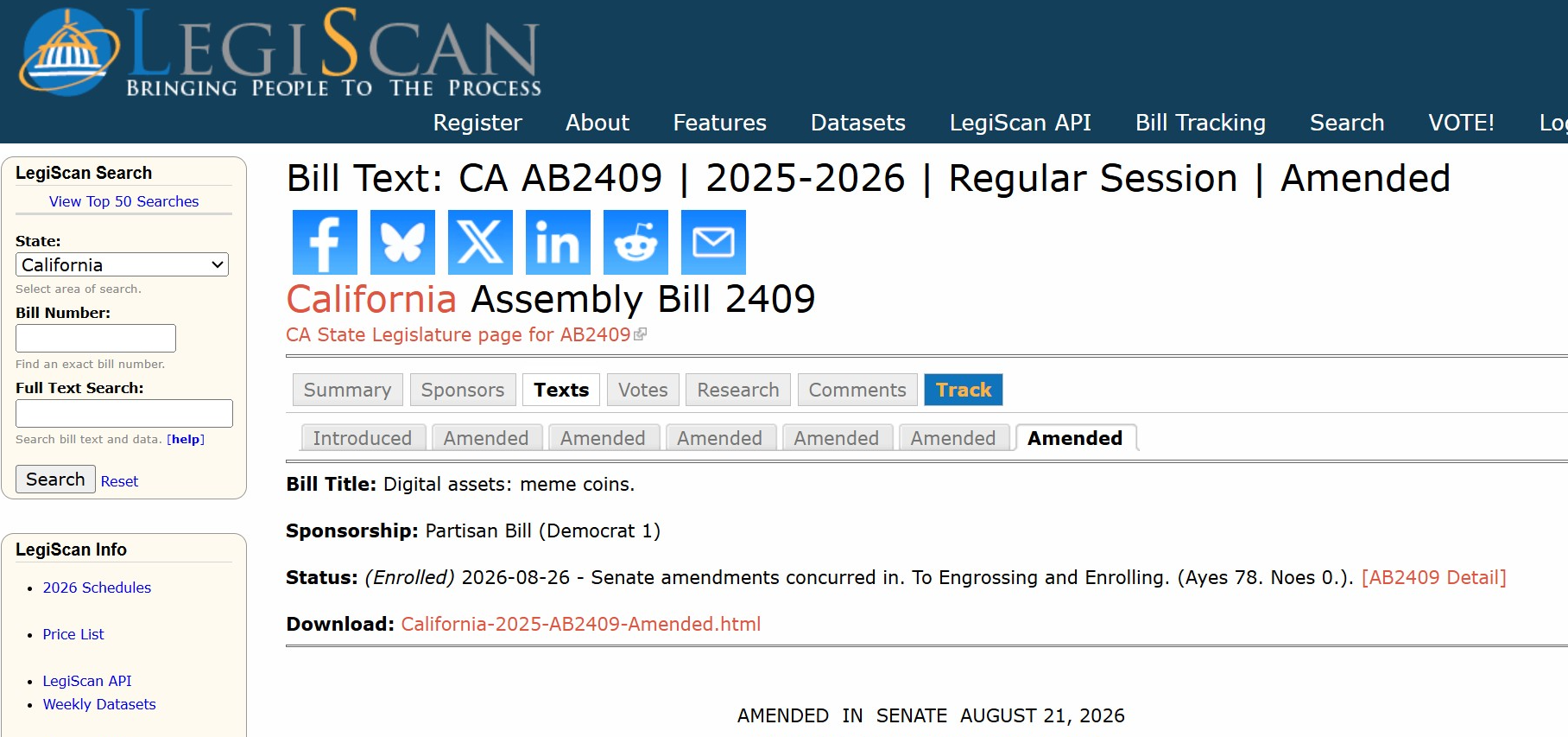This screenshot has width=1568, height=737.
Task: Open the State dropdown showing California
Action: point(122,264)
